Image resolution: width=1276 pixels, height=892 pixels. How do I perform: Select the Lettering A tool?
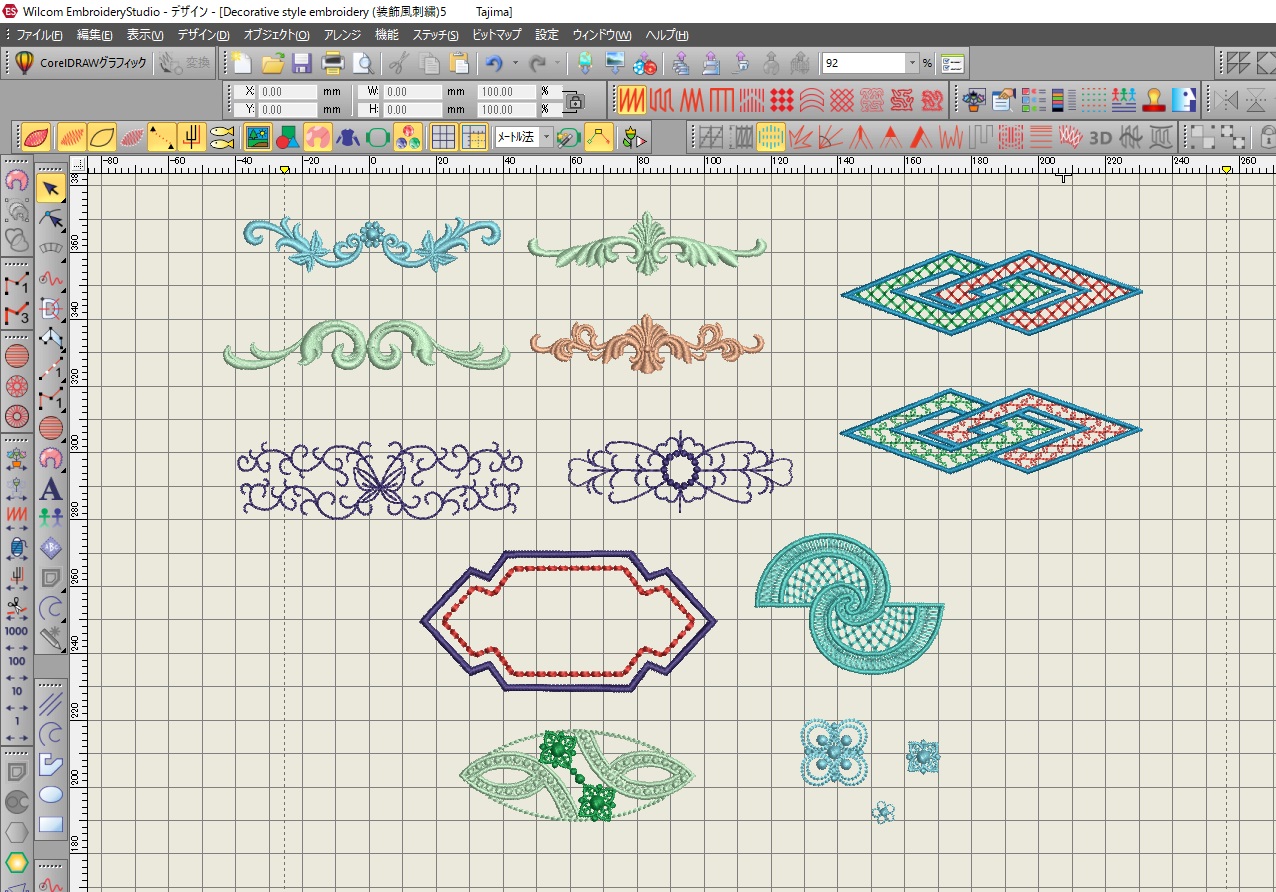[x=51, y=489]
